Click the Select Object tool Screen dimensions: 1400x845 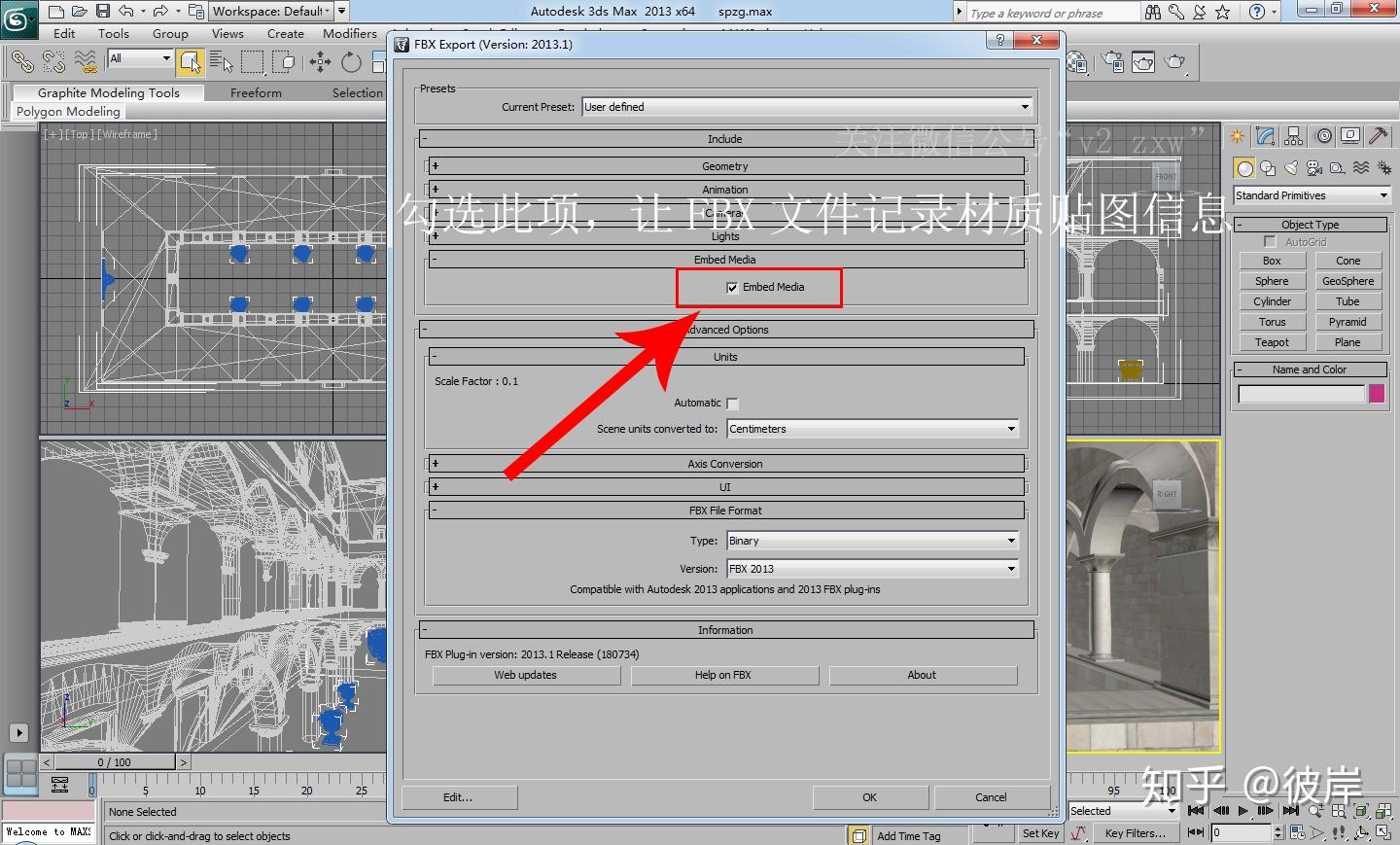[x=191, y=62]
